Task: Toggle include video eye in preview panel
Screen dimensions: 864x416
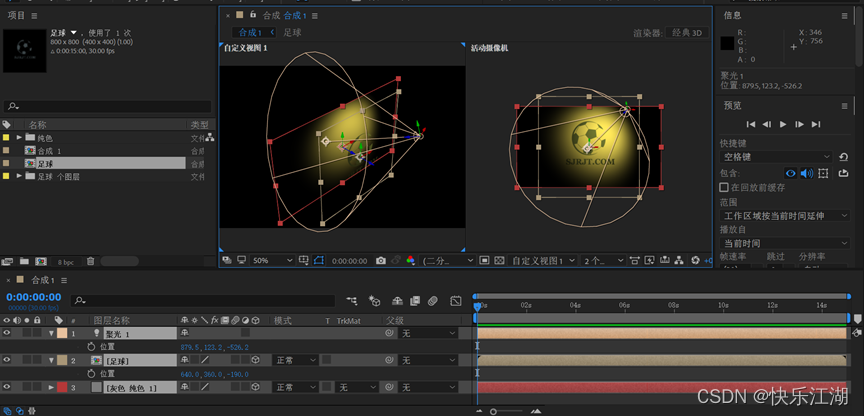Action: pyautogui.click(x=791, y=174)
